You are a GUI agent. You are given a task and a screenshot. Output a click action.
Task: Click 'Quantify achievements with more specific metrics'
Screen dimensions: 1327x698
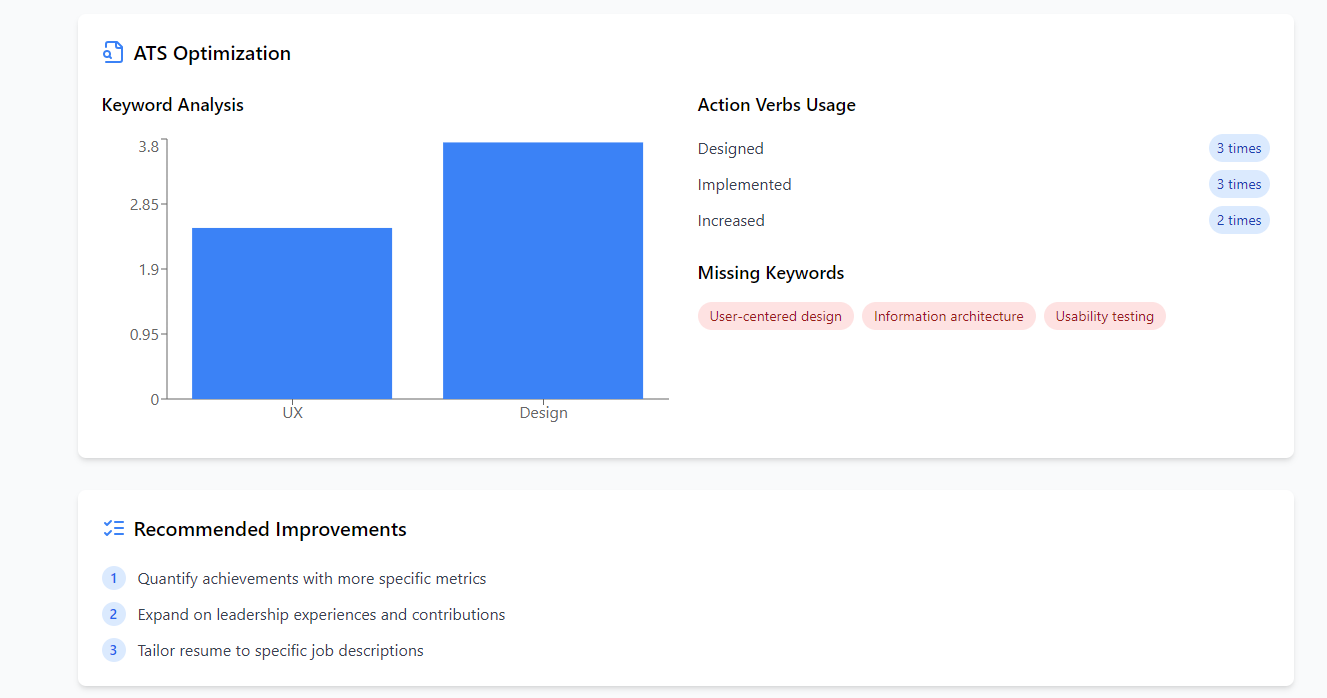[x=312, y=579]
